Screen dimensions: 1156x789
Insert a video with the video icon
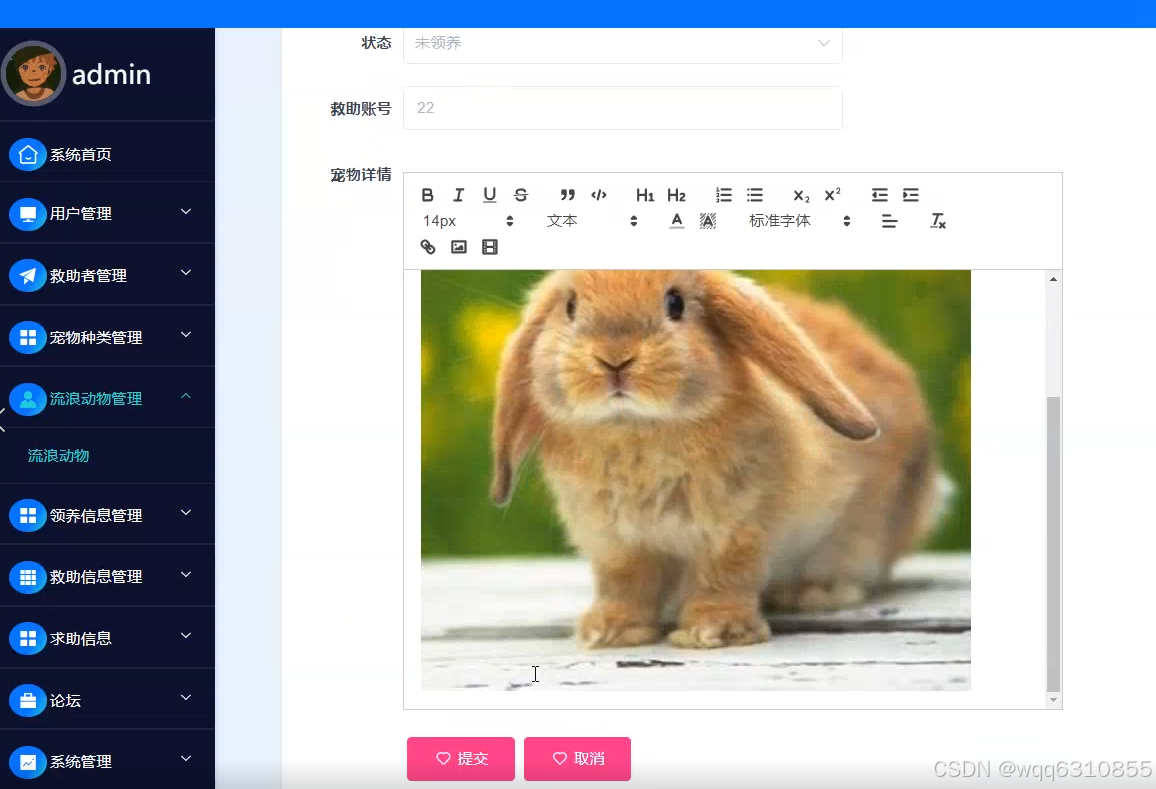click(490, 247)
